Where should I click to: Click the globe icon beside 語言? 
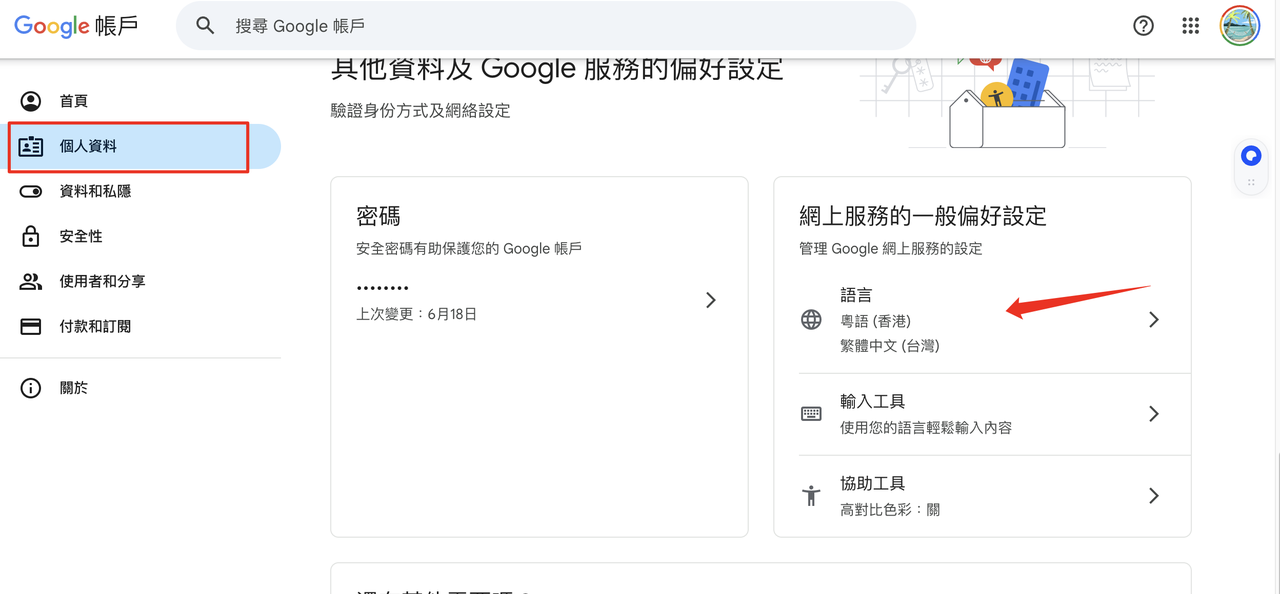click(811, 320)
